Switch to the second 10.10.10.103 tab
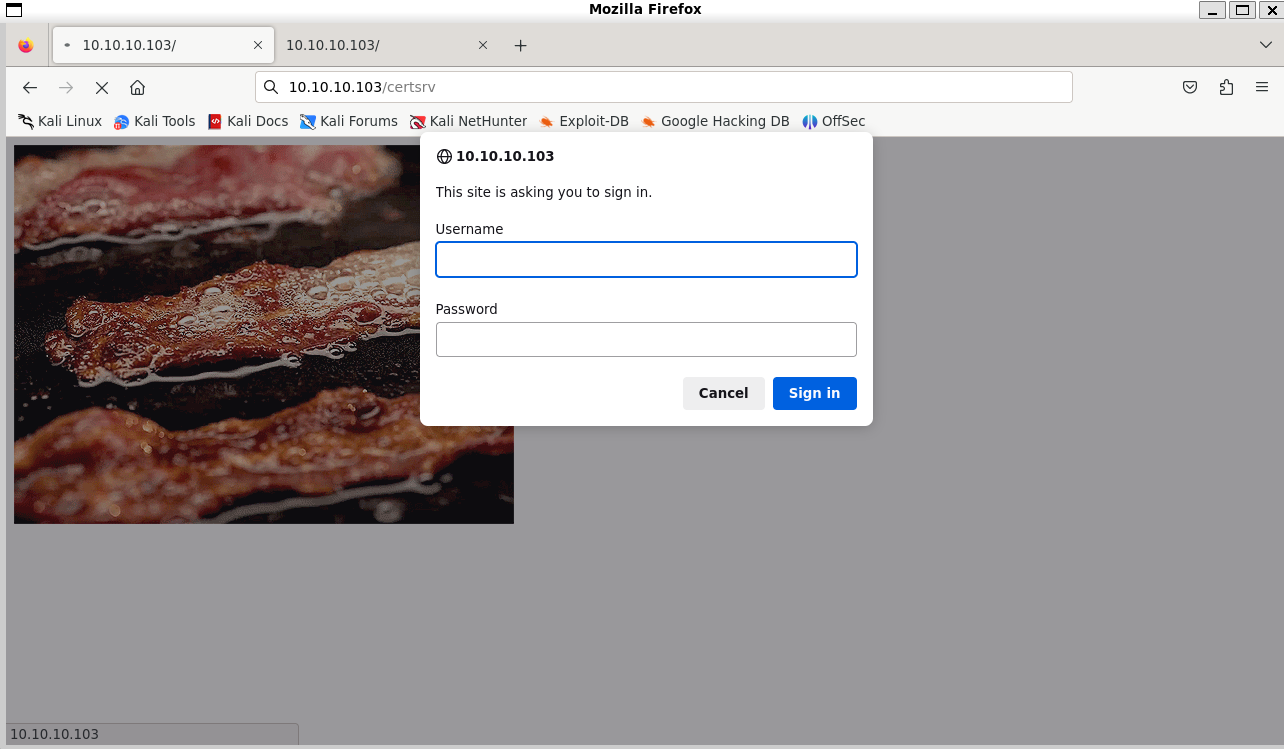1284x749 pixels. [388, 45]
